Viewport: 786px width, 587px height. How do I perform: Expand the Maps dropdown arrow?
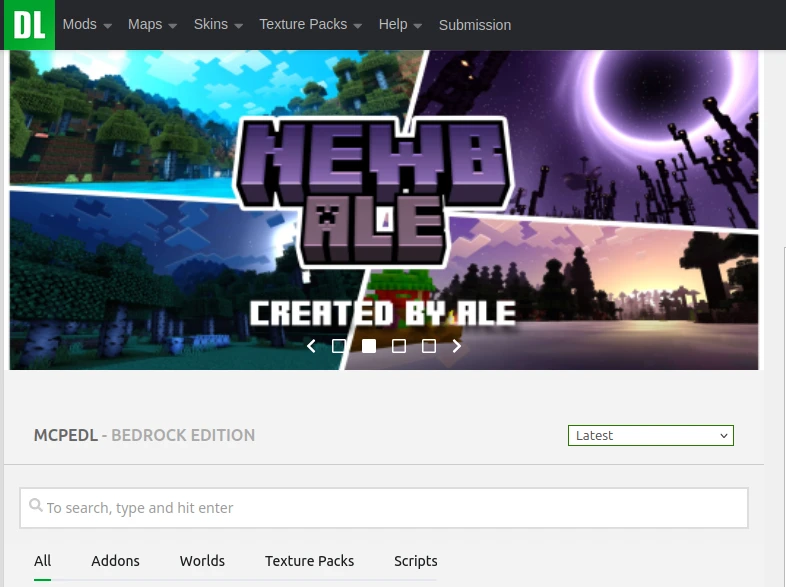172,26
